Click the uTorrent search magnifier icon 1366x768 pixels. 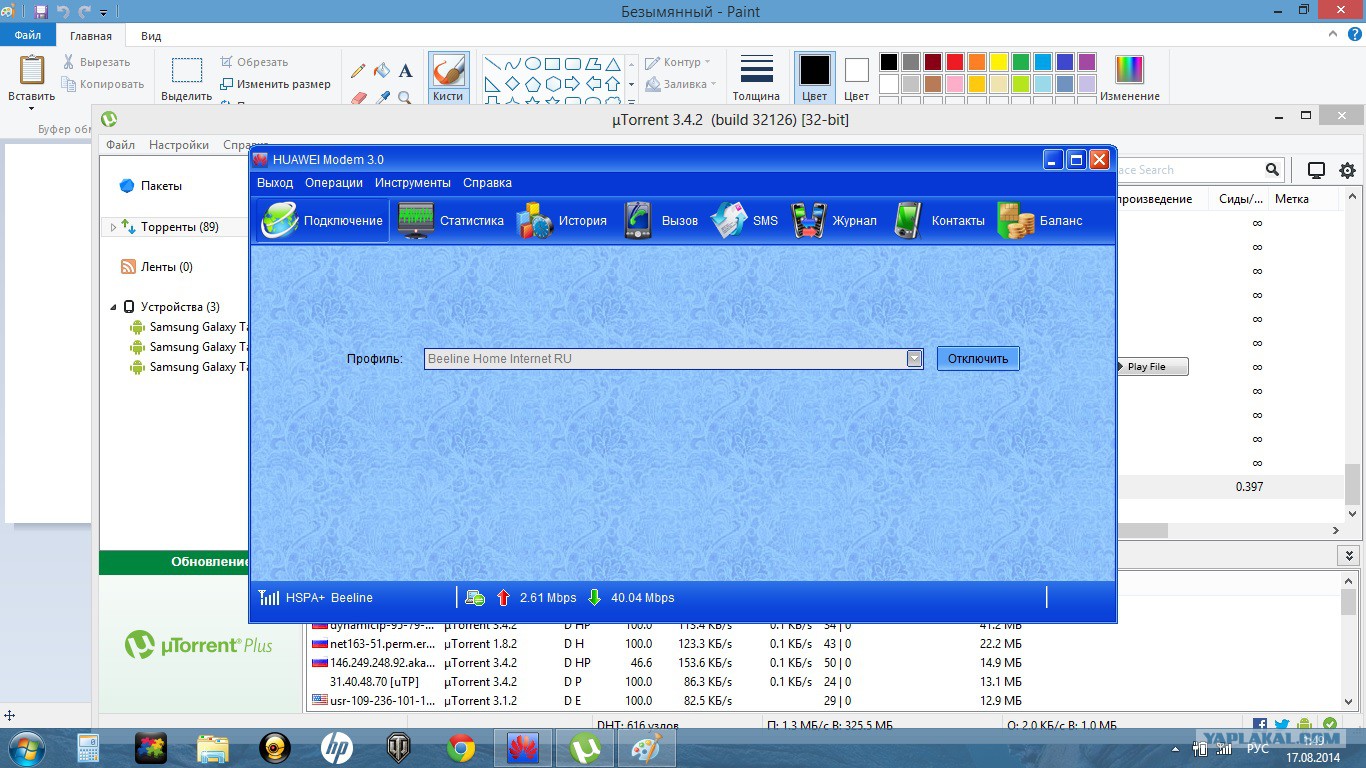[1272, 170]
